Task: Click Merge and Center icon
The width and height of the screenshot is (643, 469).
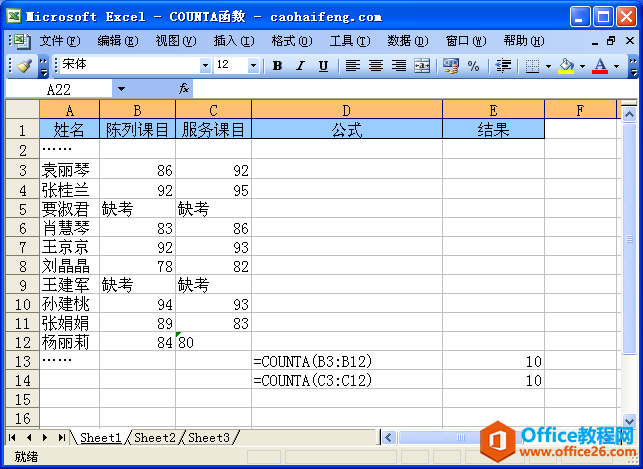Action: pos(422,66)
